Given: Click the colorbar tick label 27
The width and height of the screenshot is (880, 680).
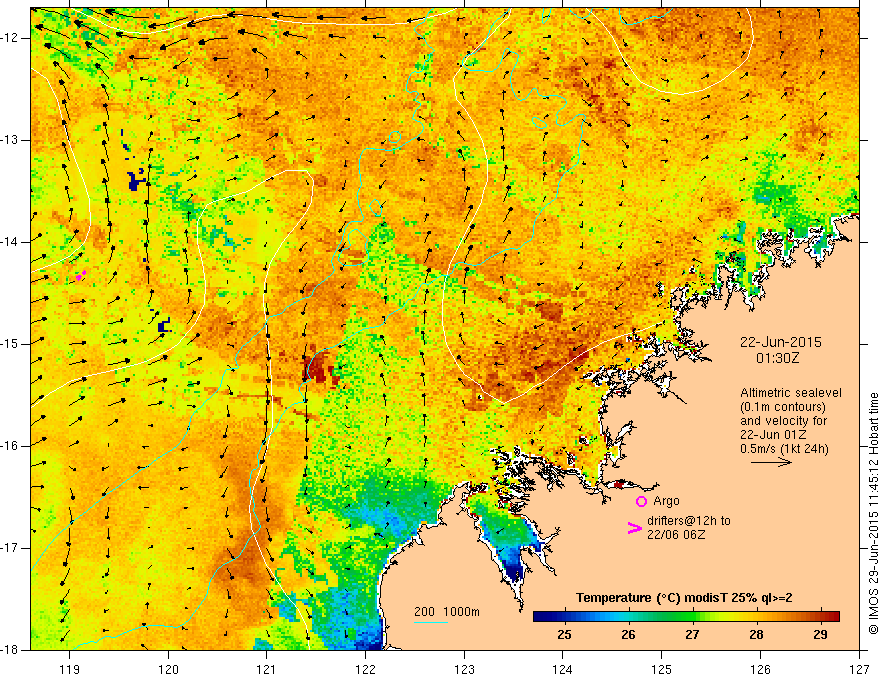Looking at the screenshot, I should click(x=693, y=635).
